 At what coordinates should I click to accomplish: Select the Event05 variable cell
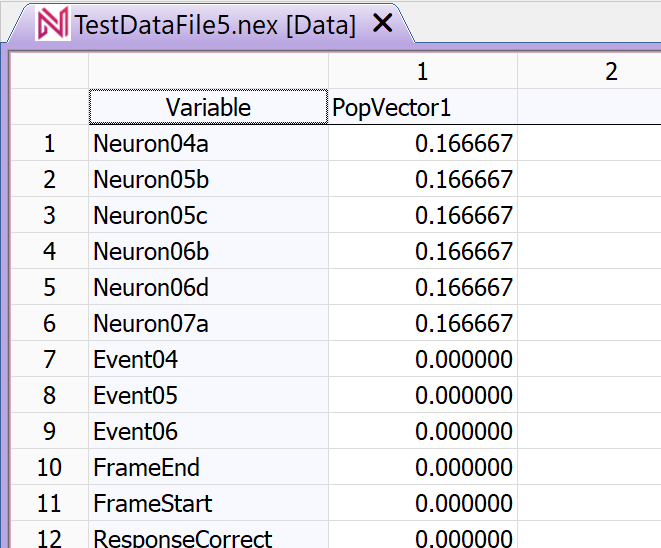pyautogui.click(x=208, y=395)
